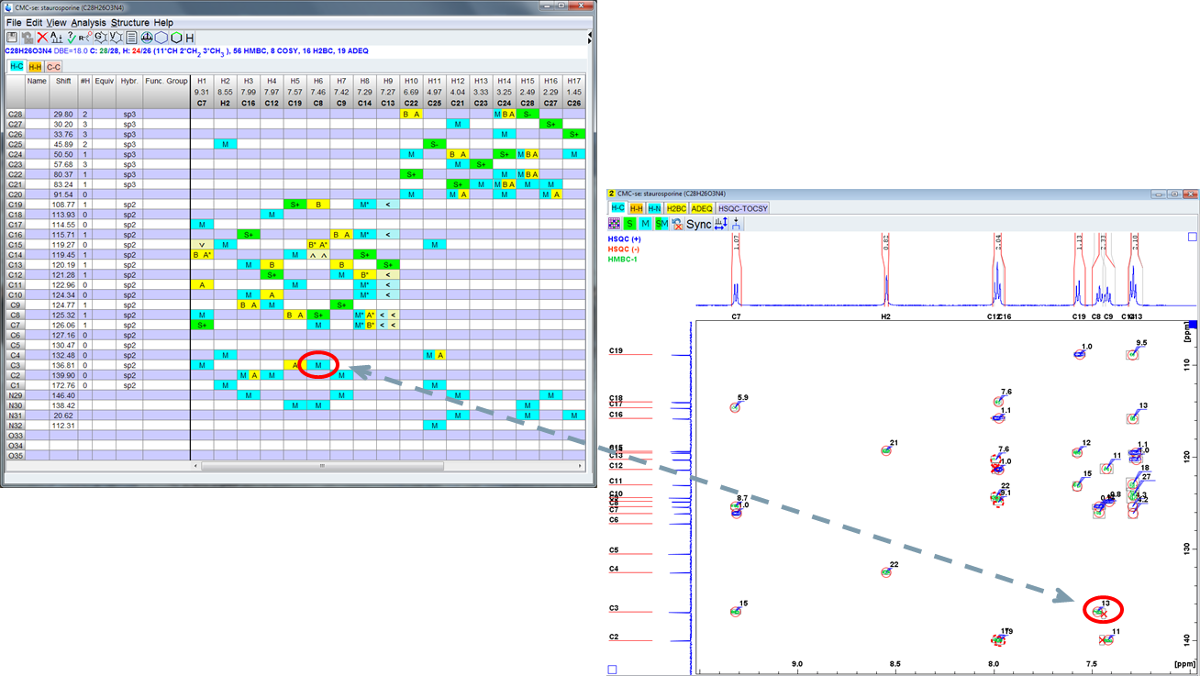Image resolution: width=1200 pixels, height=676 pixels.
Task: Open the View menu
Action: tap(56, 22)
